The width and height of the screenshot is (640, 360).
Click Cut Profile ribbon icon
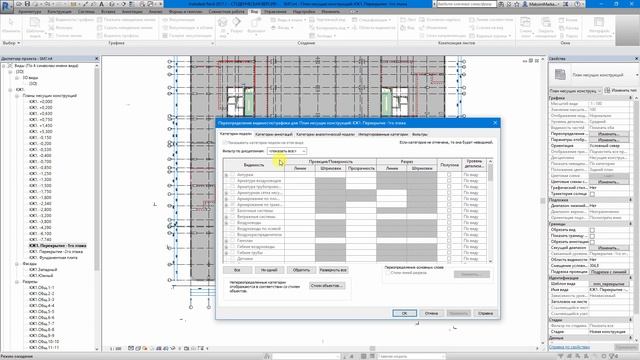click(x=100, y=36)
